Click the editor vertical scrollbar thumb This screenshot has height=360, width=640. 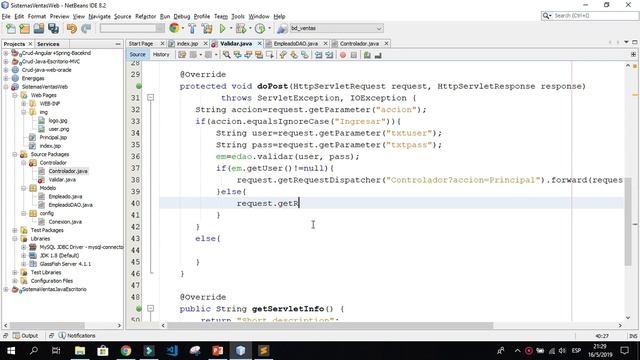[628, 222]
